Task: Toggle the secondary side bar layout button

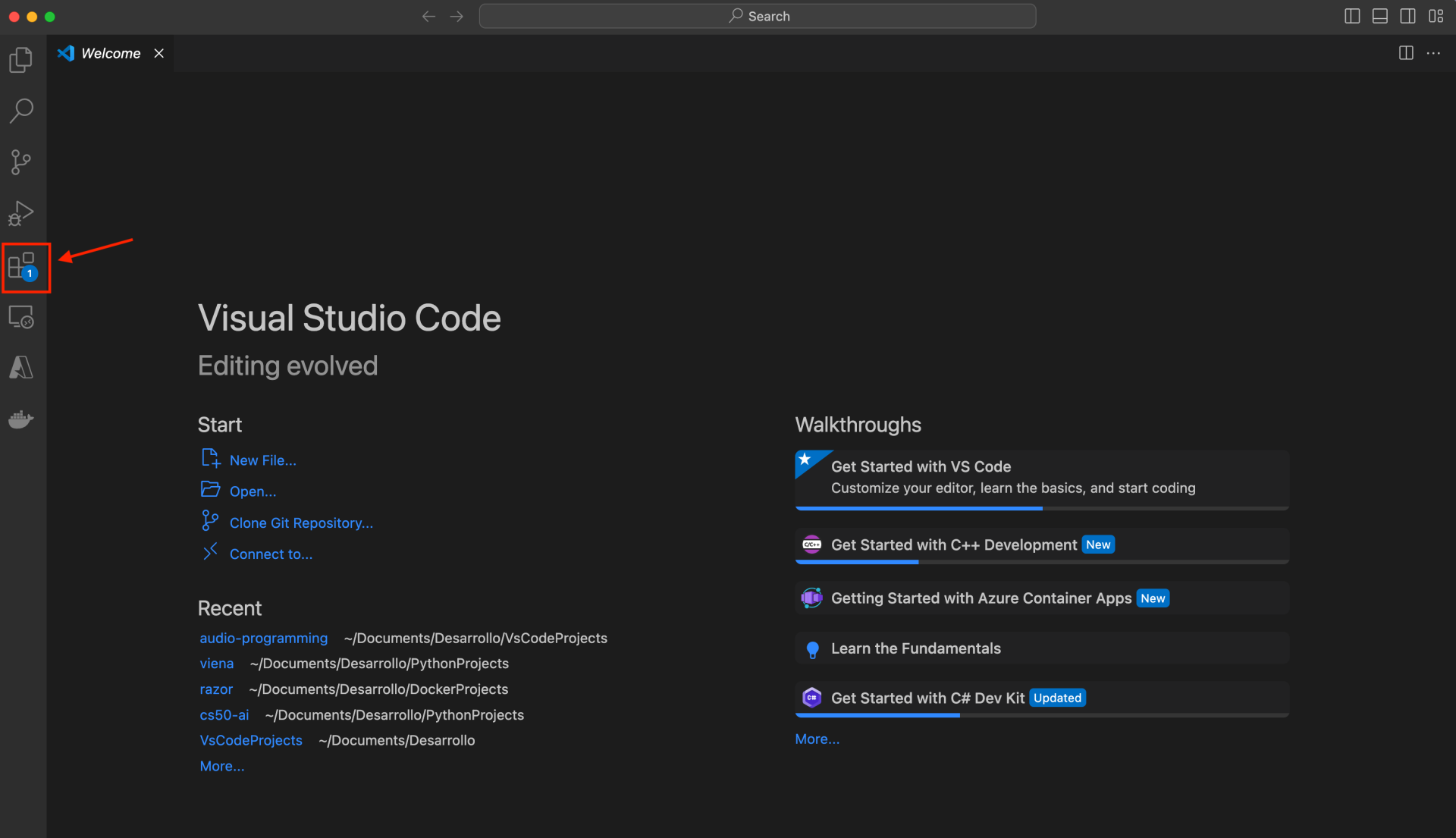Action: pyautogui.click(x=1408, y=16)
